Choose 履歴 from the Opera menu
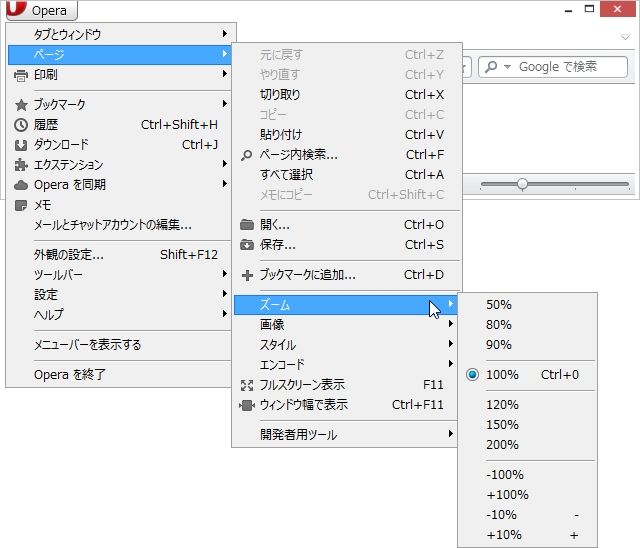Image resolution: width=640 pixels, height=548 pixels. click(x=120, y=124)
